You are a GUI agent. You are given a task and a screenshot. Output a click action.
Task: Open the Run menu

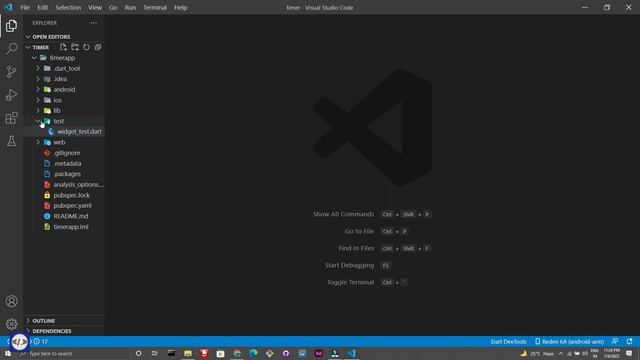[130, 7]
